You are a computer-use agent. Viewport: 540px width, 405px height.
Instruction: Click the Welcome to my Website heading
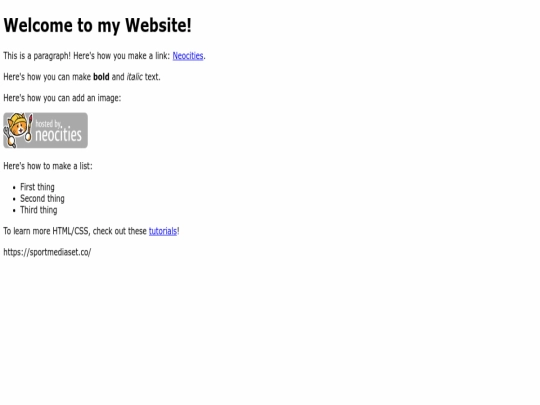(97, 25)
